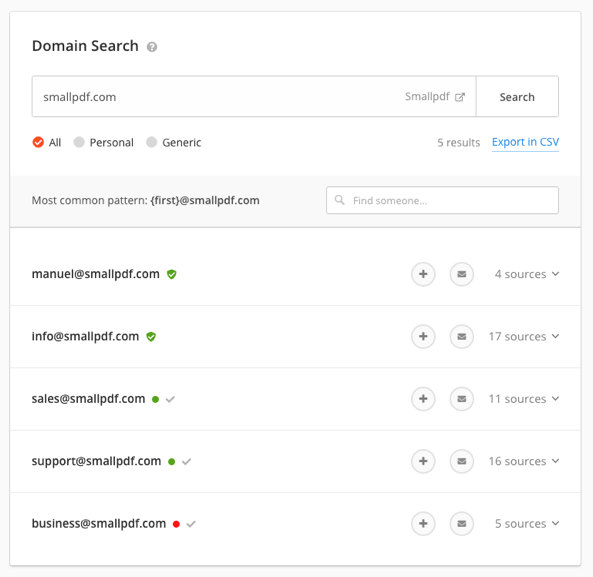Email info@smallpdf.com via envelope icon

[462, 336]
